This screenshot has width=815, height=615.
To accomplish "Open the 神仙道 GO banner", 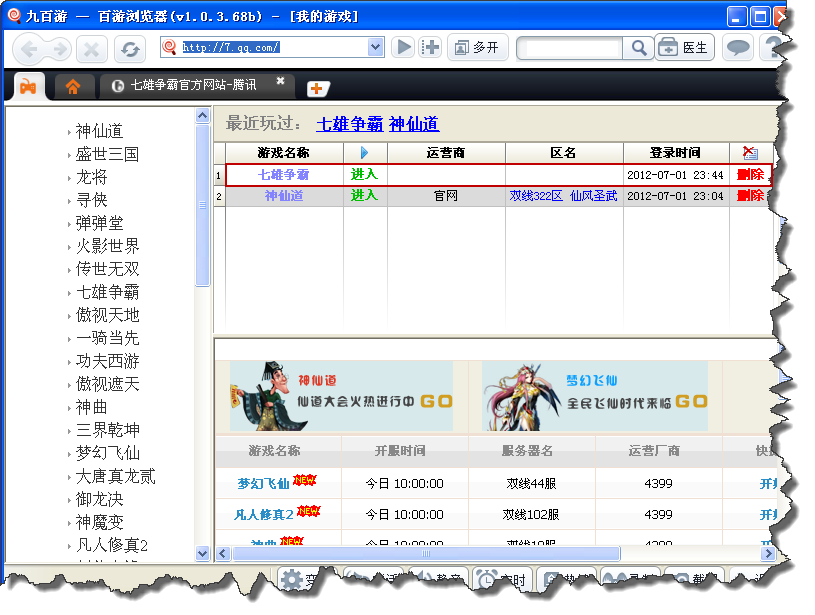I will 341,396.
